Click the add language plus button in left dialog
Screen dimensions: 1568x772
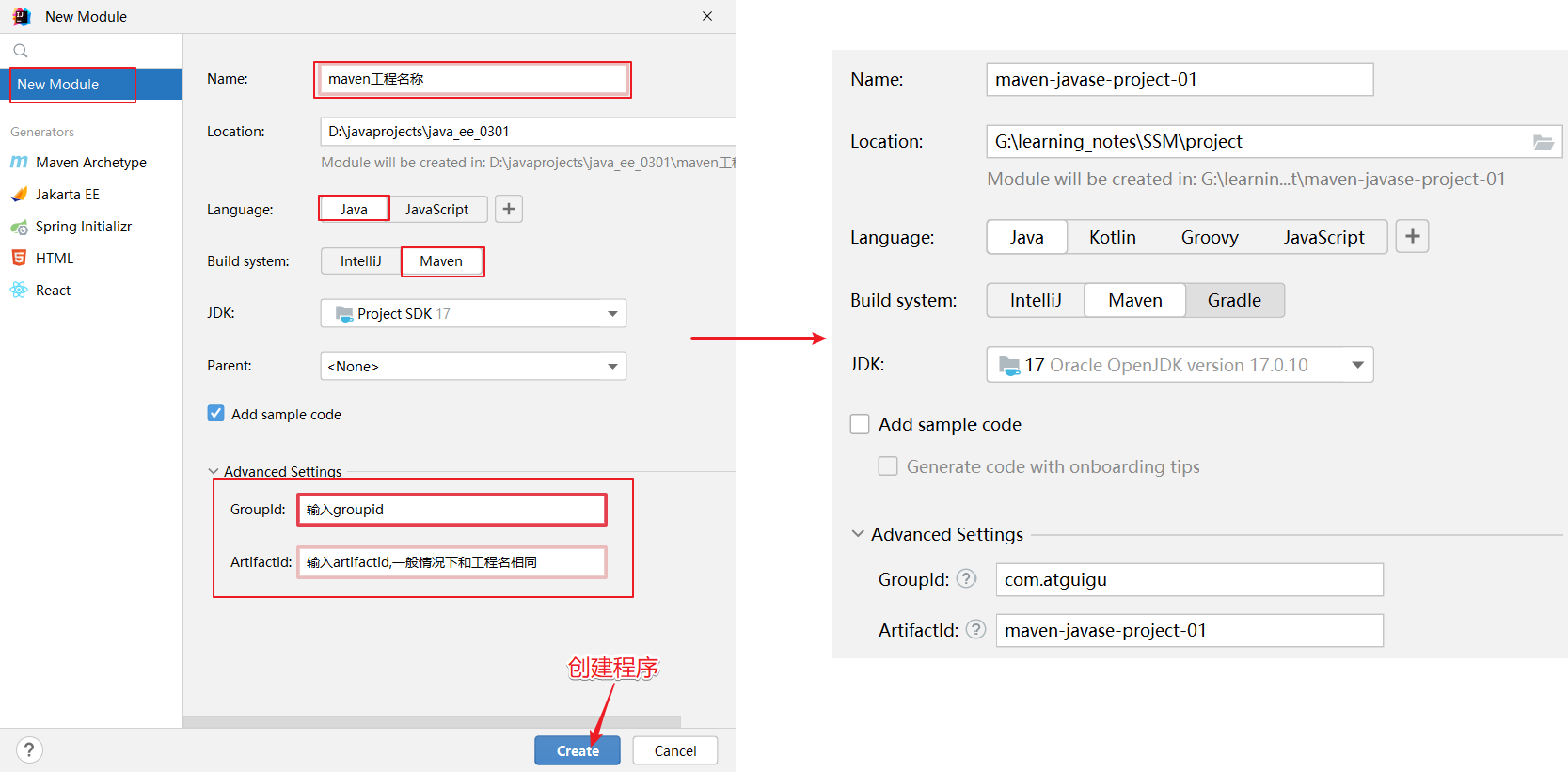509,209
